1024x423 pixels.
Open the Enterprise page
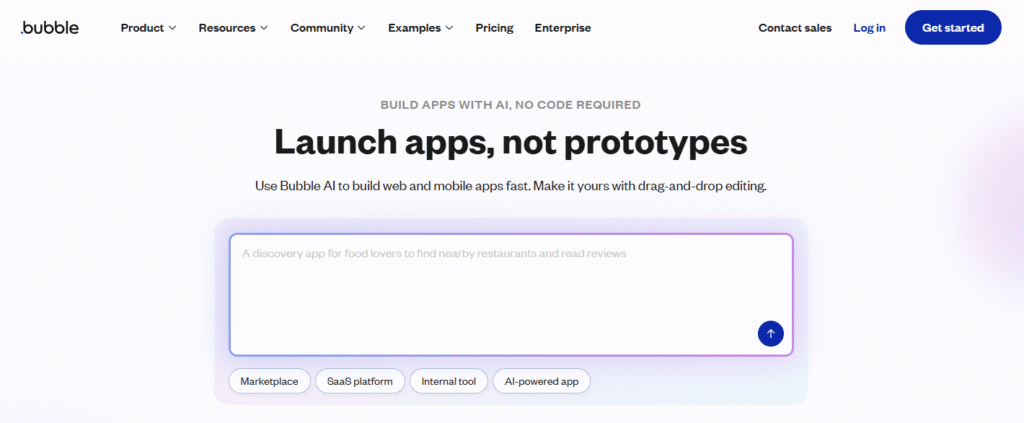point(563,28)
